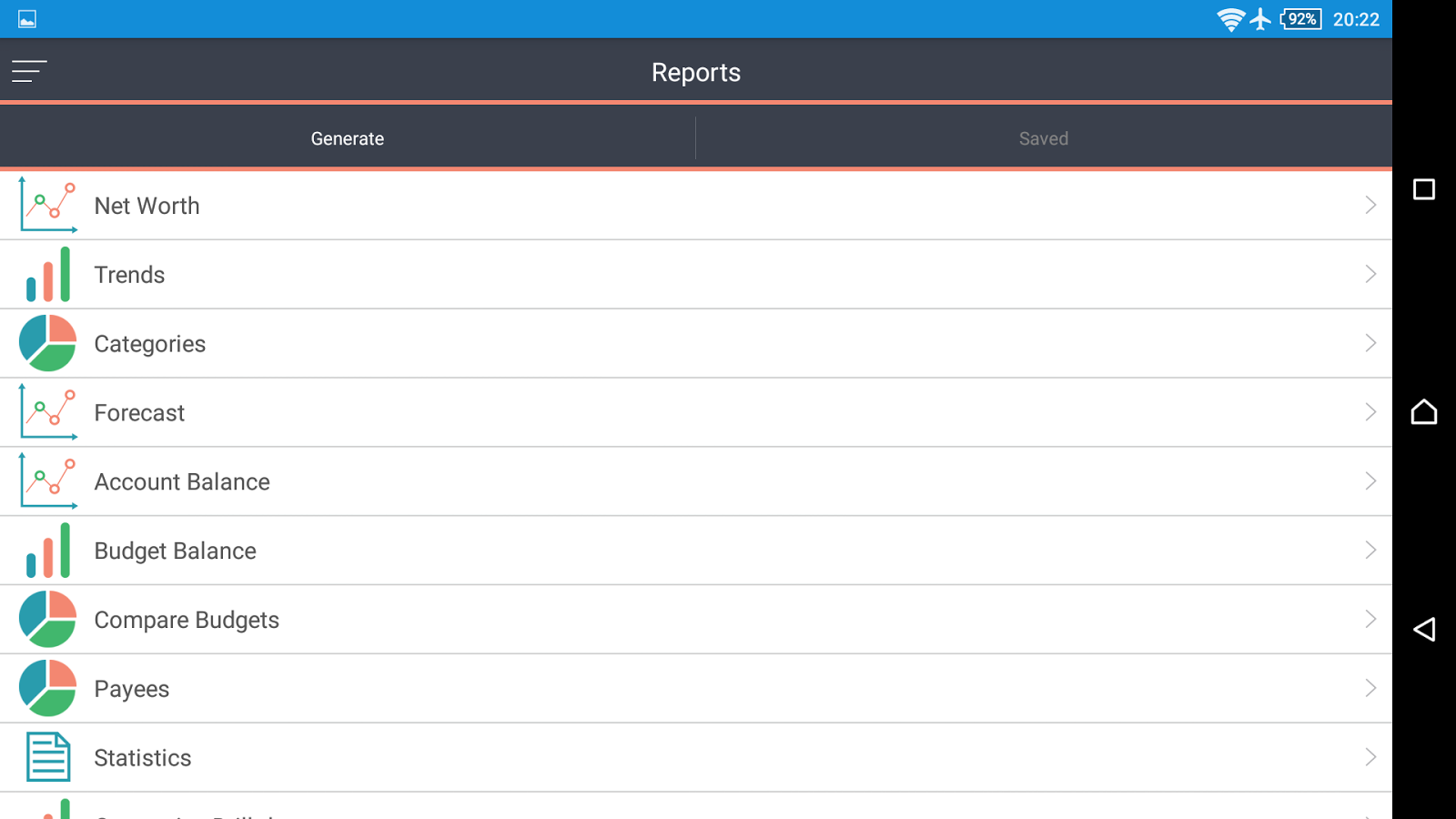Tap the Budget Balance bar chart icon

point(48,551)
